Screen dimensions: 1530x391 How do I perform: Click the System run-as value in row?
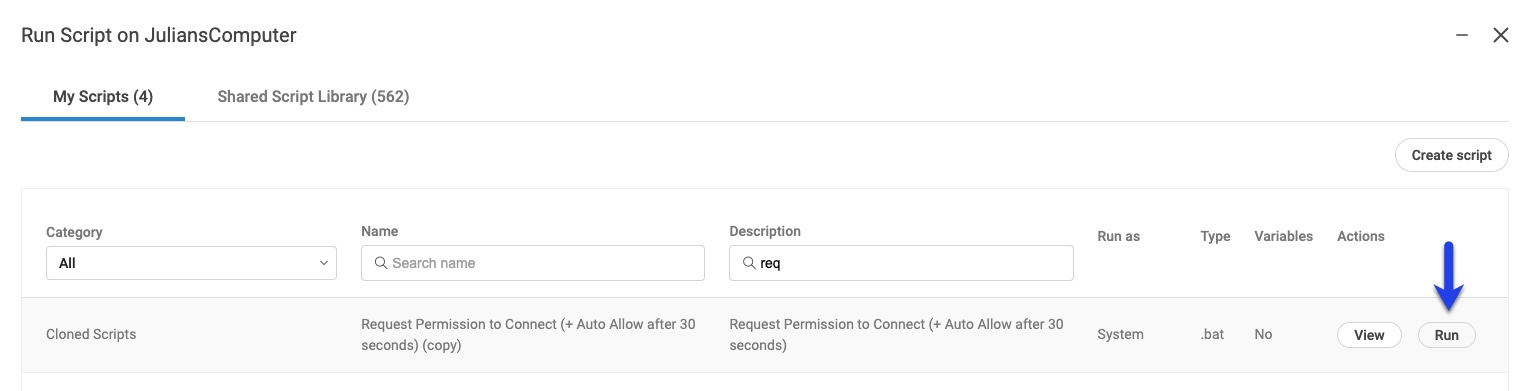1120,335
